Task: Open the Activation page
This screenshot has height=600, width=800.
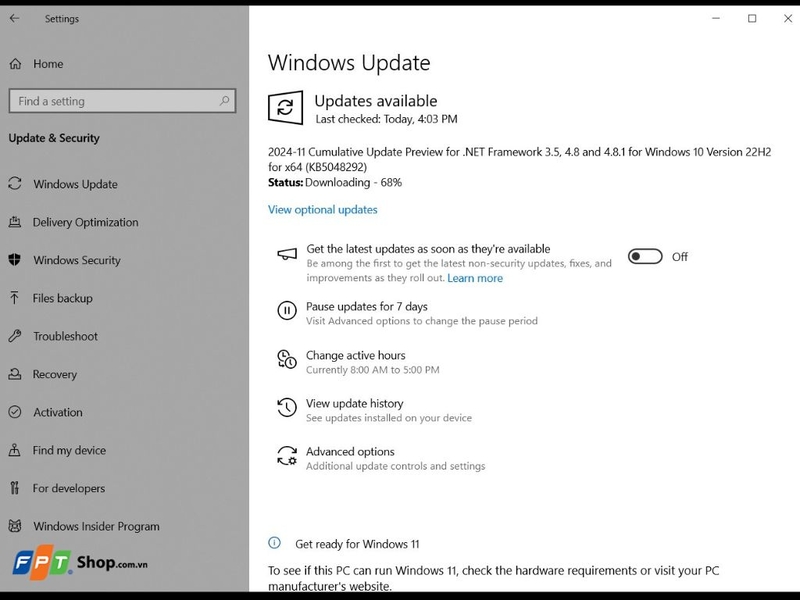Action: (x=58, y=412)
